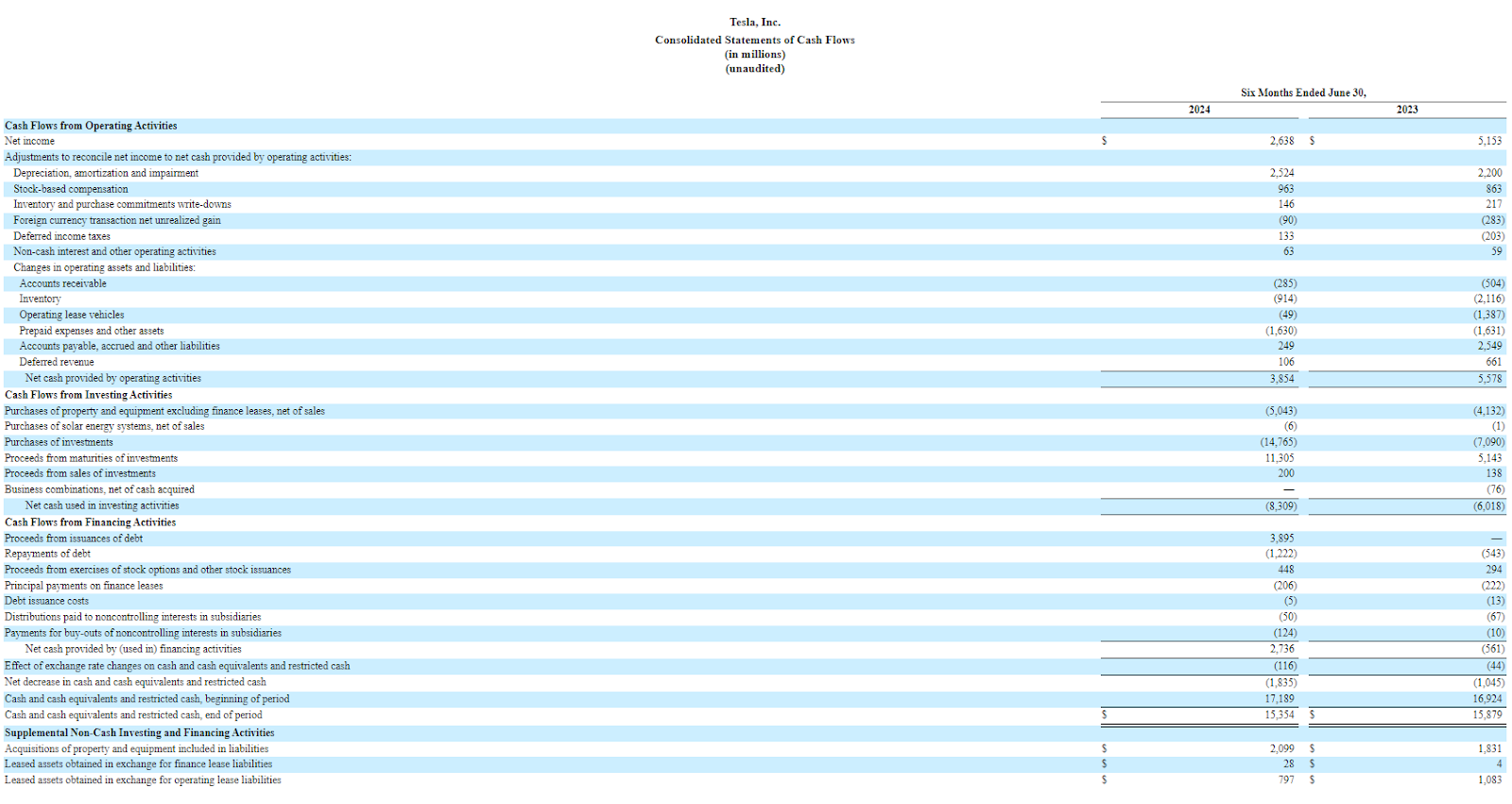
Task: Click 'Net cash provided by (used in) financing'
Action: pos(133,649)
